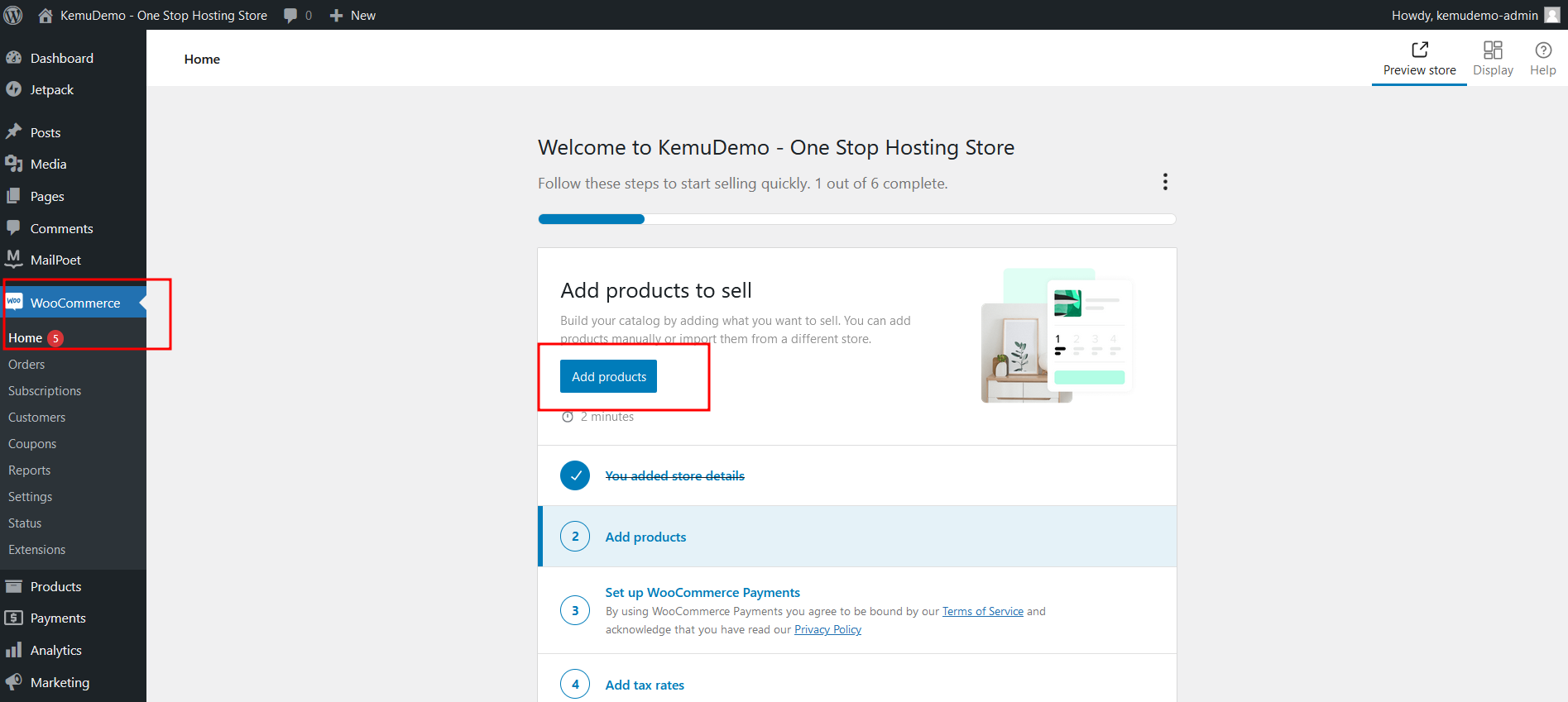Image resolution: width=1568 pixels, height=702 pixels.
Task: Open WooCommerce Settings submenu item
Action: click(x=30, y=497)
